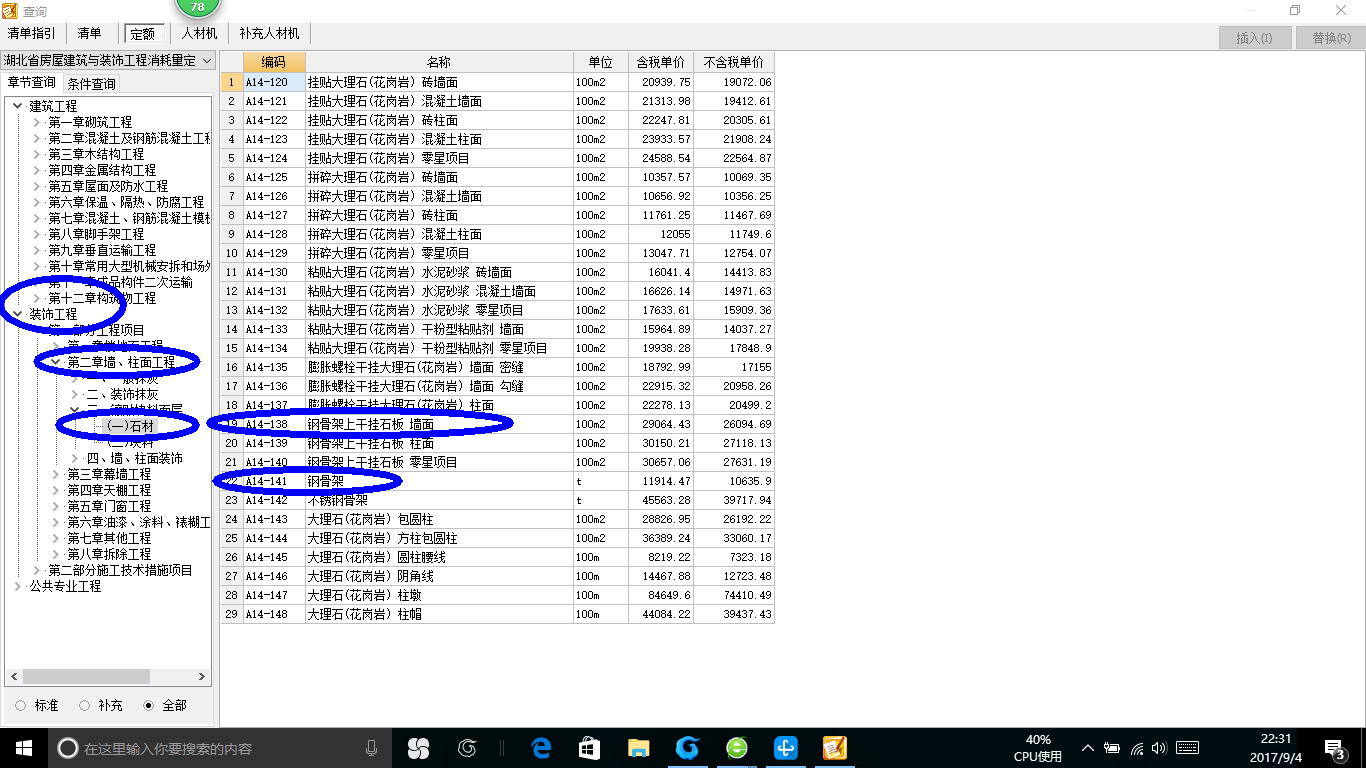Select the 全部 radio button

point(149,705)
